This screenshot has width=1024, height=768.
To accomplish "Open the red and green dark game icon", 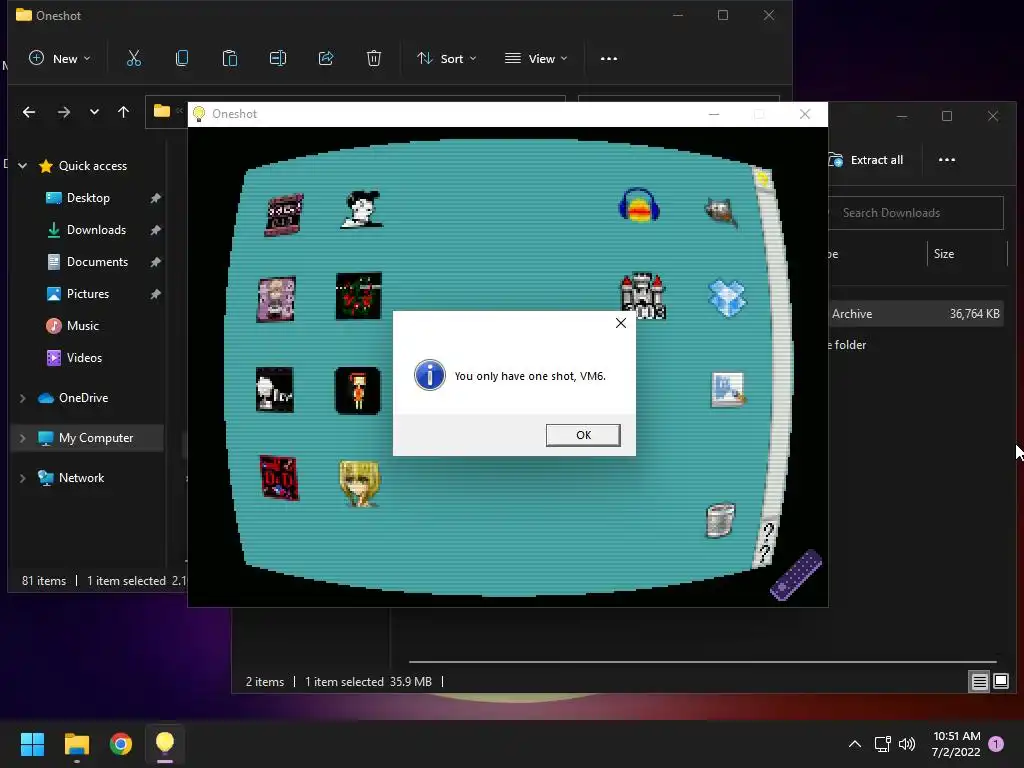I will tap(359, 296).
